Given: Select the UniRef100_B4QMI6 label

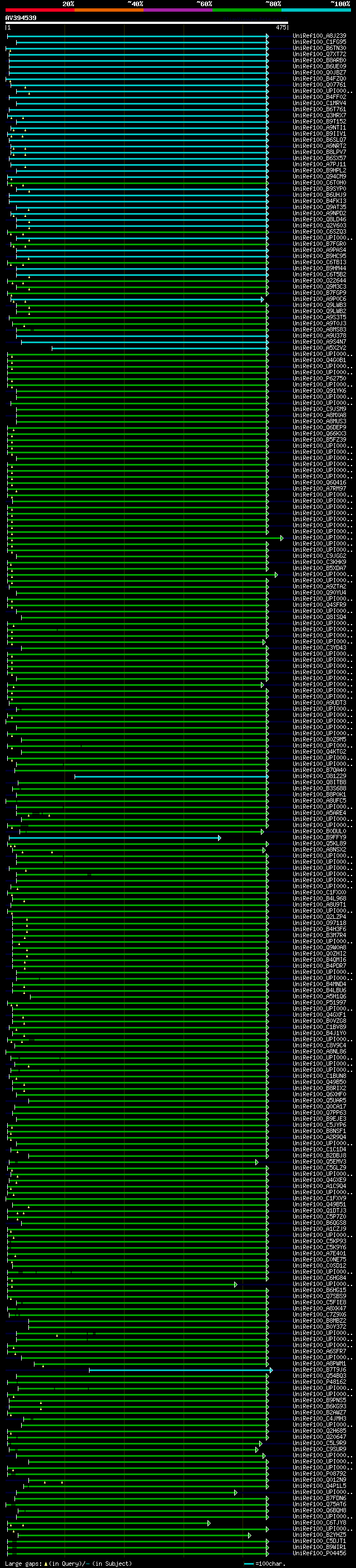Looking at the screenshot, I should click(x=319, y=960).
